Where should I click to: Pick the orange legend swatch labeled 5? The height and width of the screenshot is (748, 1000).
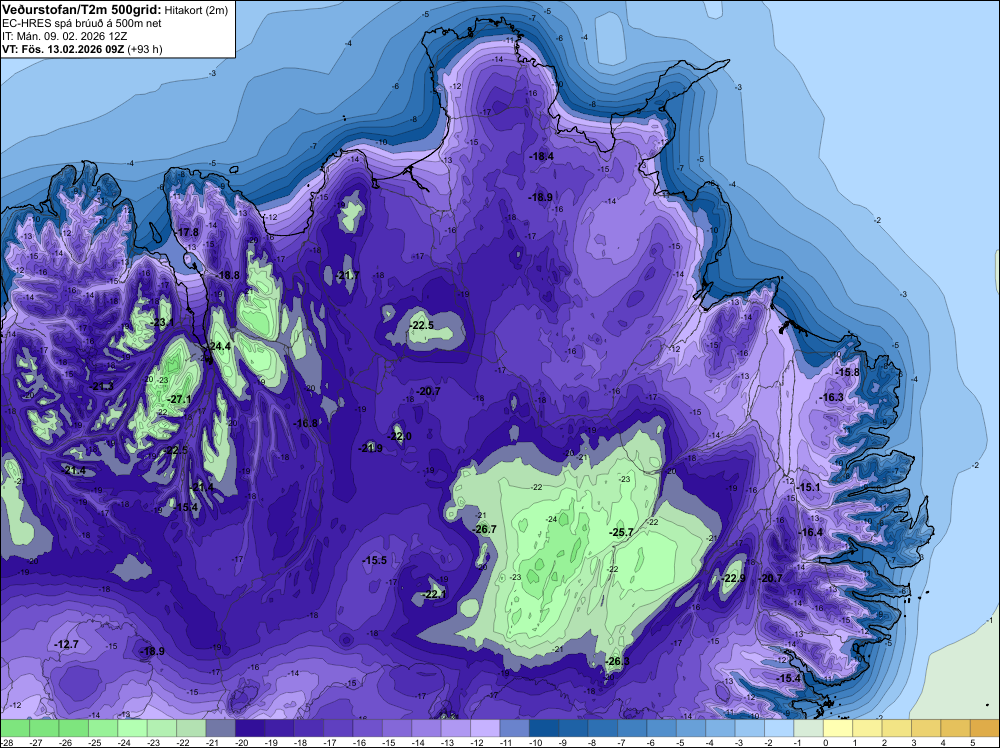point(985,728)
